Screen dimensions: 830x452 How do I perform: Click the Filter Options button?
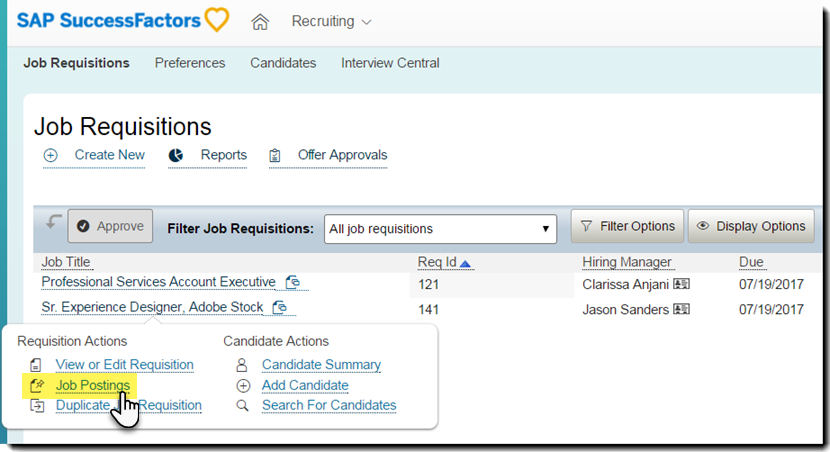click(627, 226)
